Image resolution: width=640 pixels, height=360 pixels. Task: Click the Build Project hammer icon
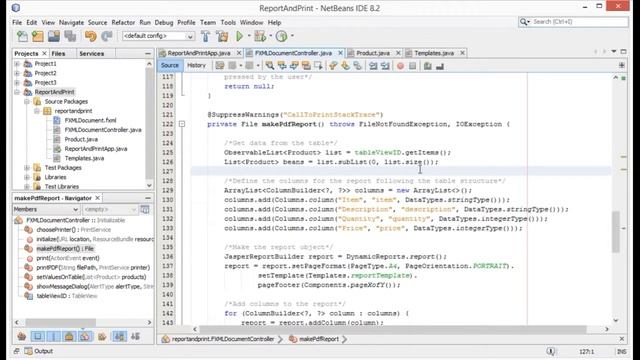click(205, 36)
